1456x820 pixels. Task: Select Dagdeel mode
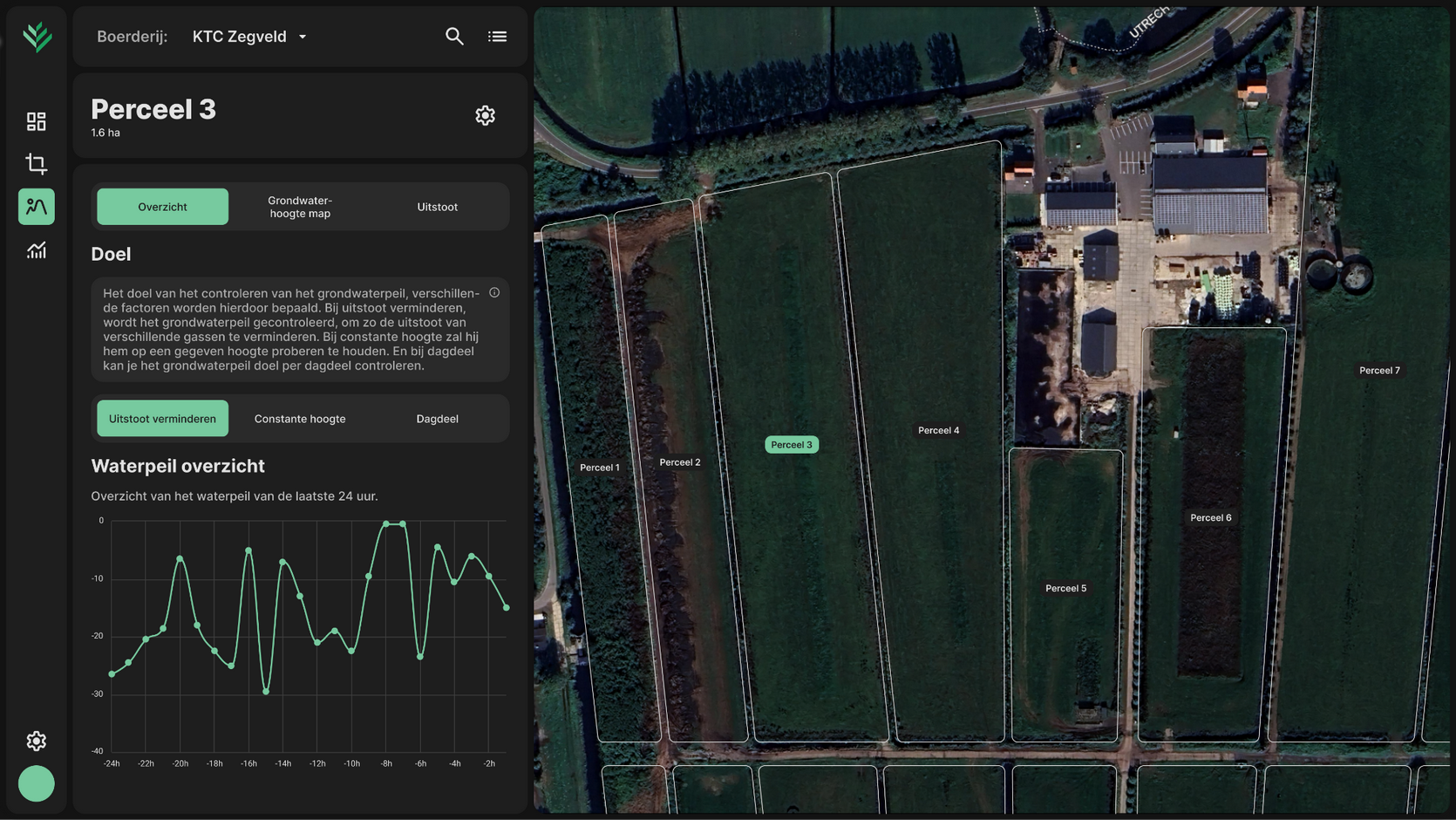(x=437, y=419)
